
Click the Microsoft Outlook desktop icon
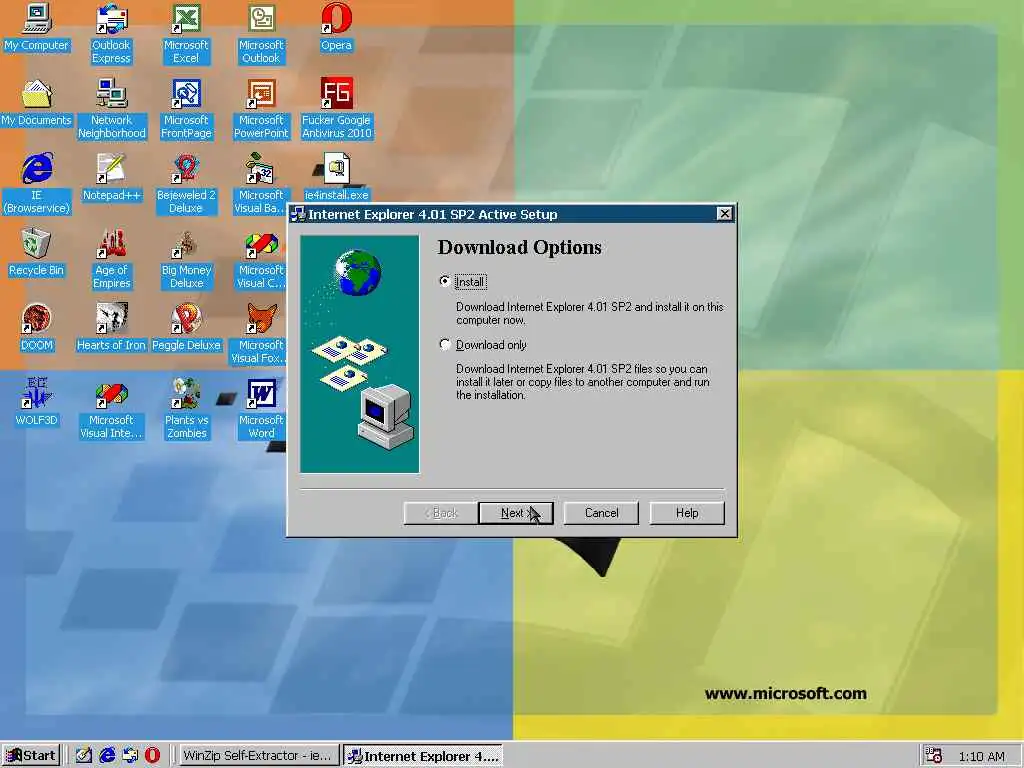[261, 33]
